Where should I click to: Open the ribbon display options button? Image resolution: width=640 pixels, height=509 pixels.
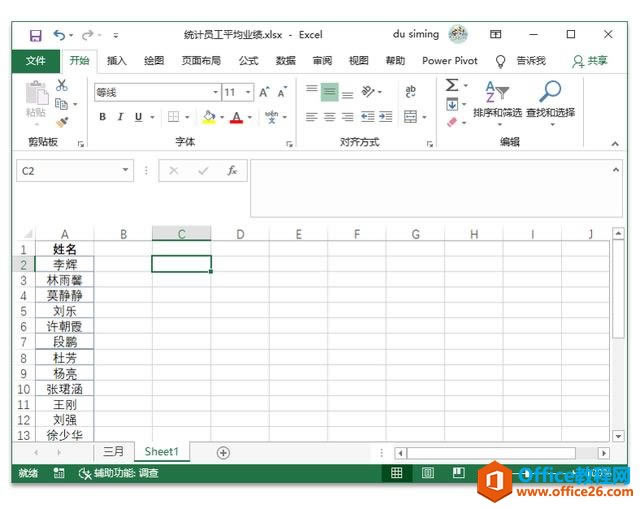(x=496, y=34)
